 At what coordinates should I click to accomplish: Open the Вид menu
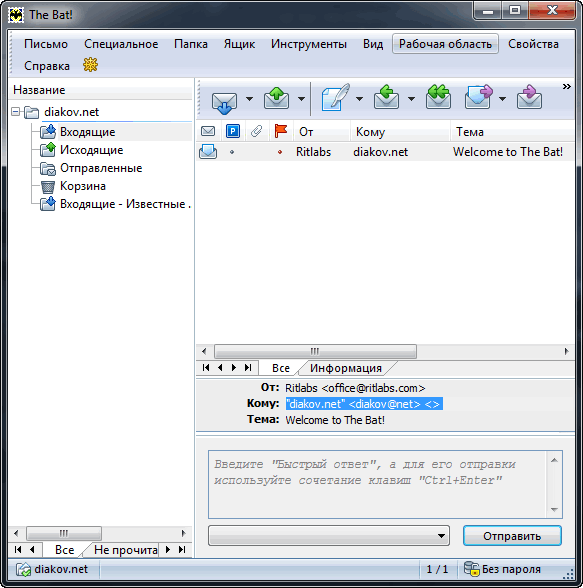(x=373, y=44)
